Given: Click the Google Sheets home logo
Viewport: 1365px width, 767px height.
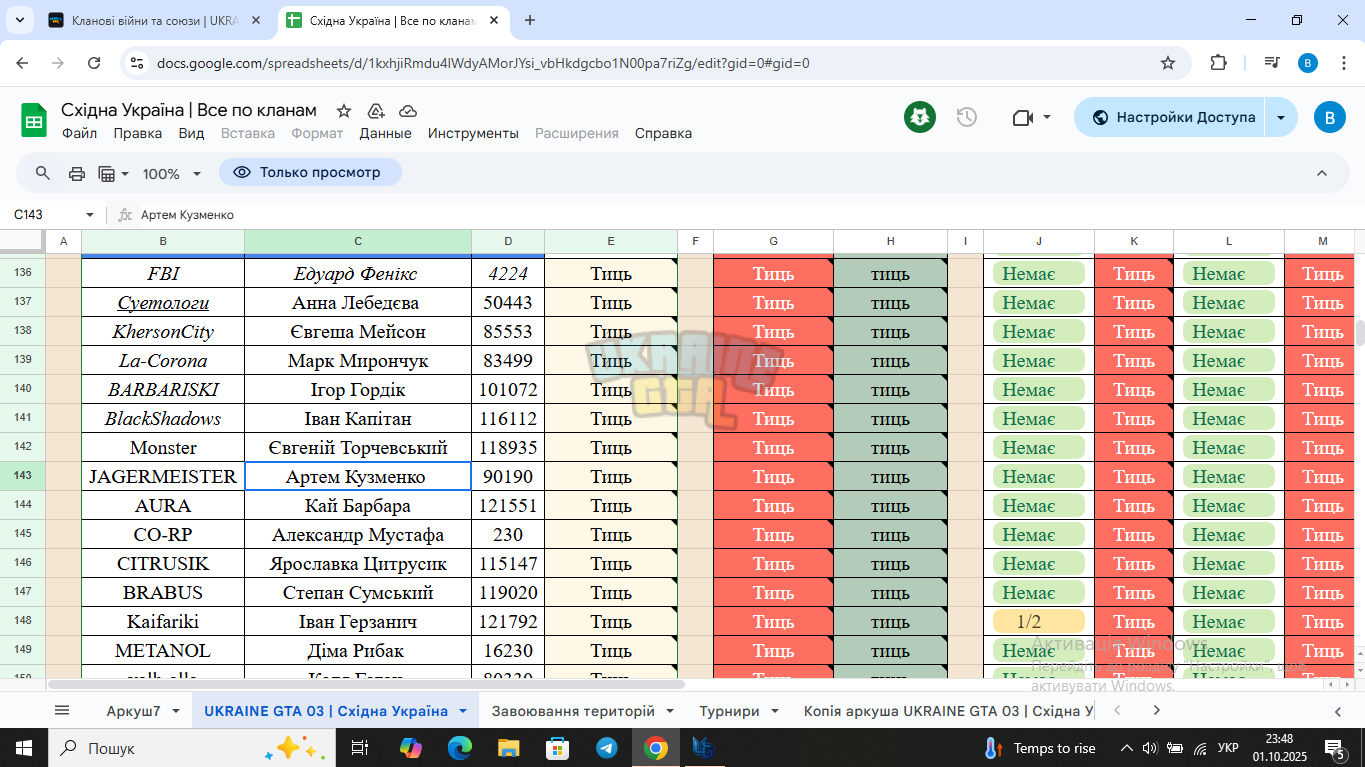Looking at the screenshot, I should [x=34, y=121].
